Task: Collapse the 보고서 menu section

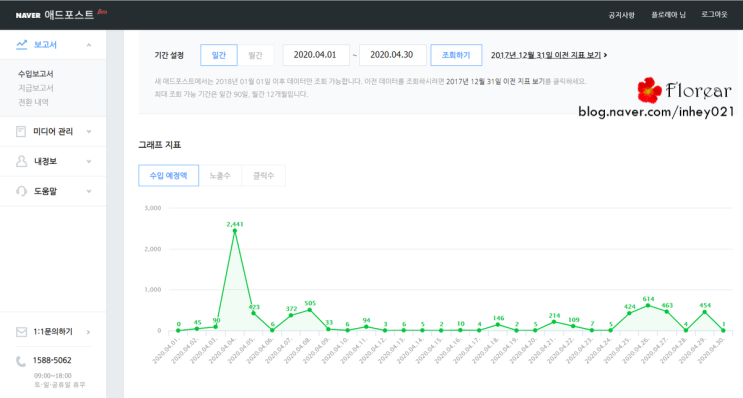Action: [89, 45]
